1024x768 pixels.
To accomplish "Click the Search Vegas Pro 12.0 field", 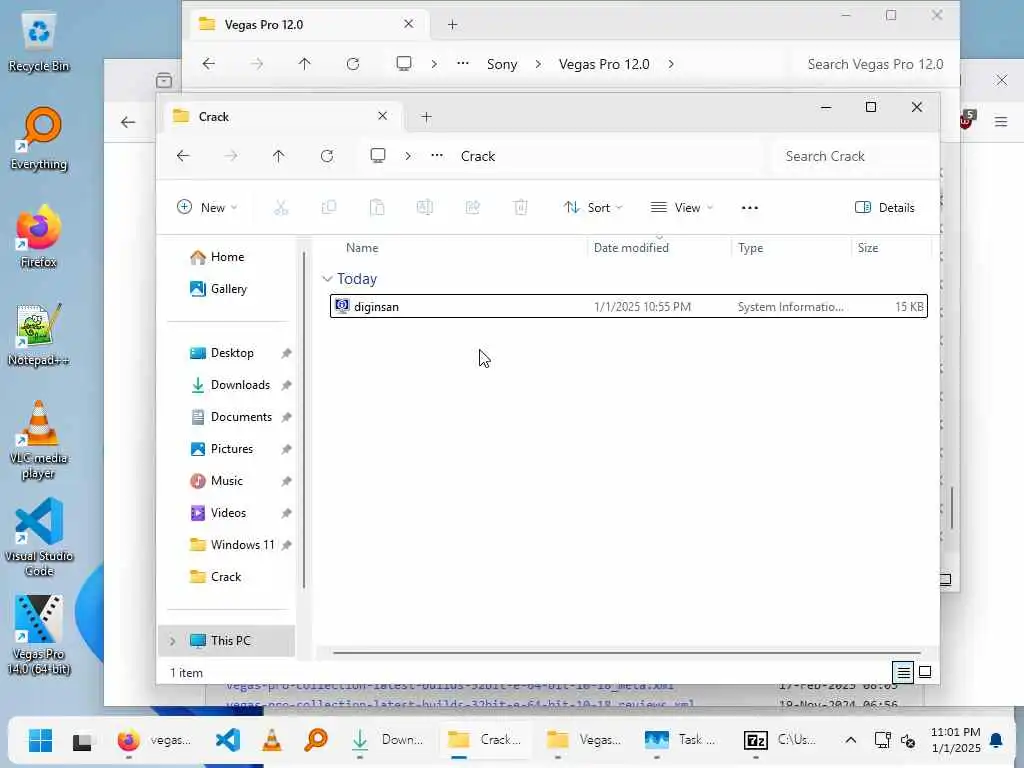I will click(875, 64).
